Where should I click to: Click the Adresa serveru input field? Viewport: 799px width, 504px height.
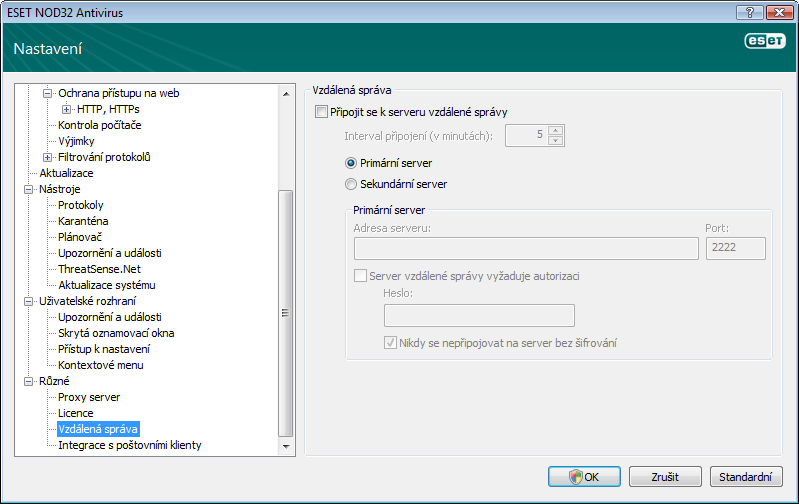point(526,248)
